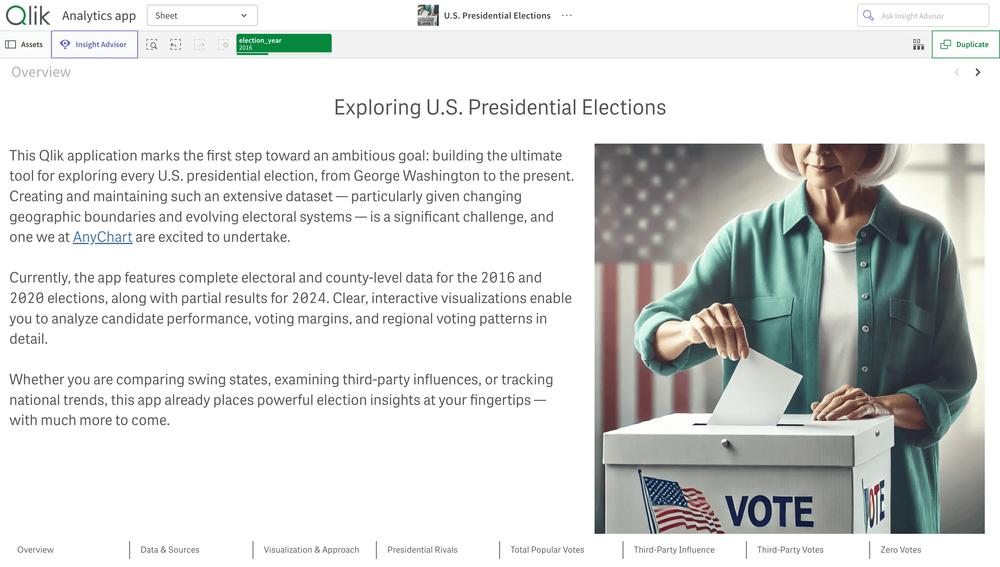Click the U.S. Presidential Elections app thumbnail
Viewport: 1000px width, 567px height.
pyautogui.click(x=428, y=15)
